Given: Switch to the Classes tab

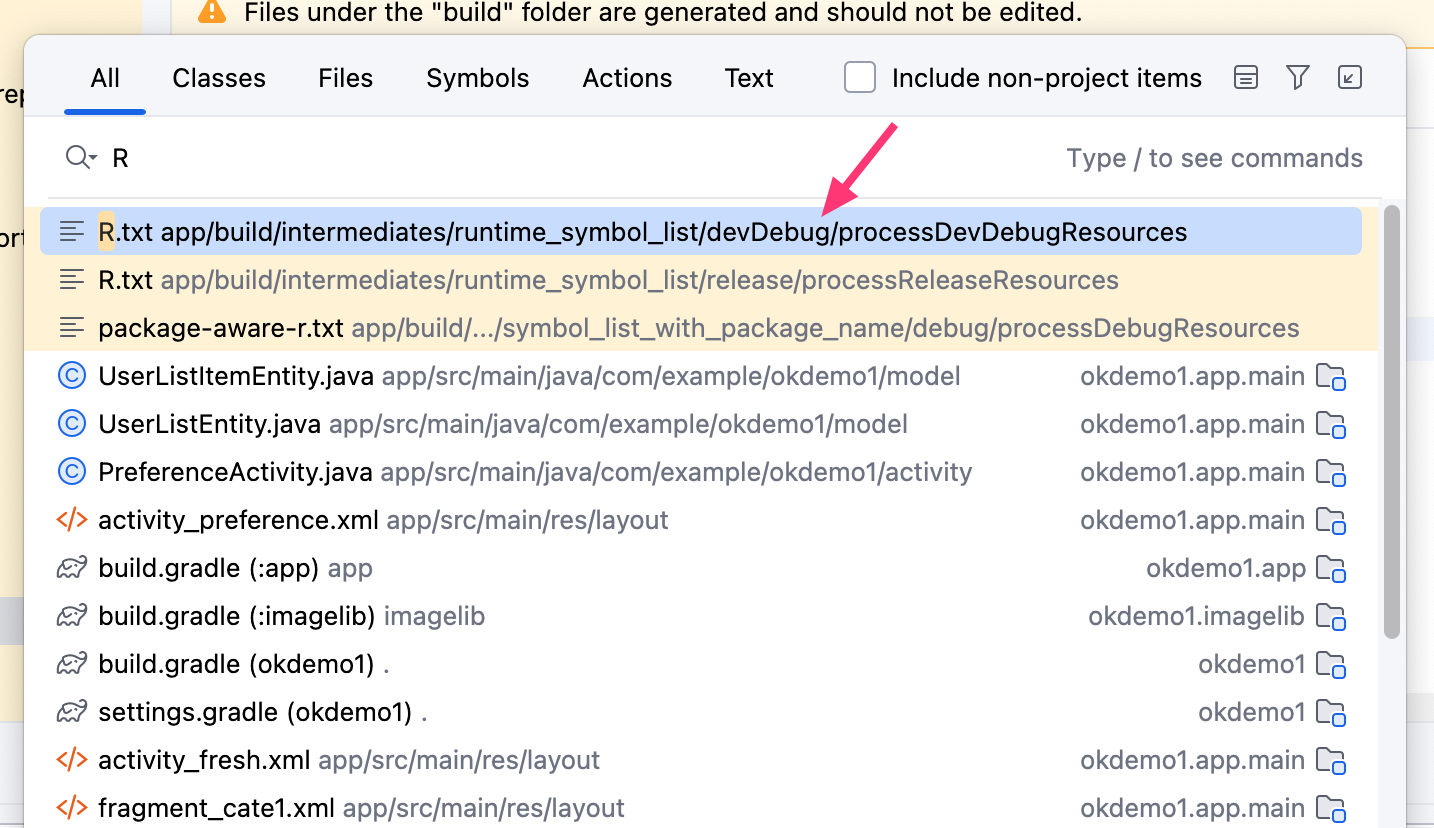Looking at the screenshot, I should (219, 78).
